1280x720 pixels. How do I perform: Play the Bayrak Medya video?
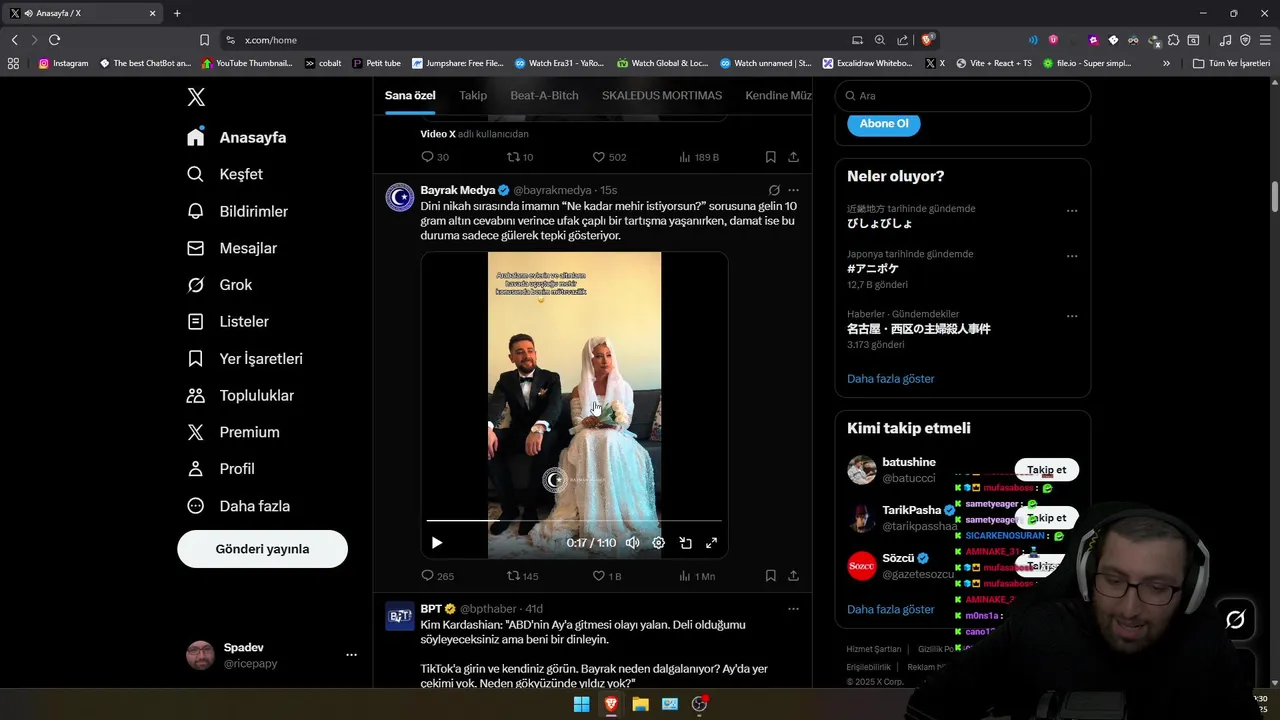(437, 543)
